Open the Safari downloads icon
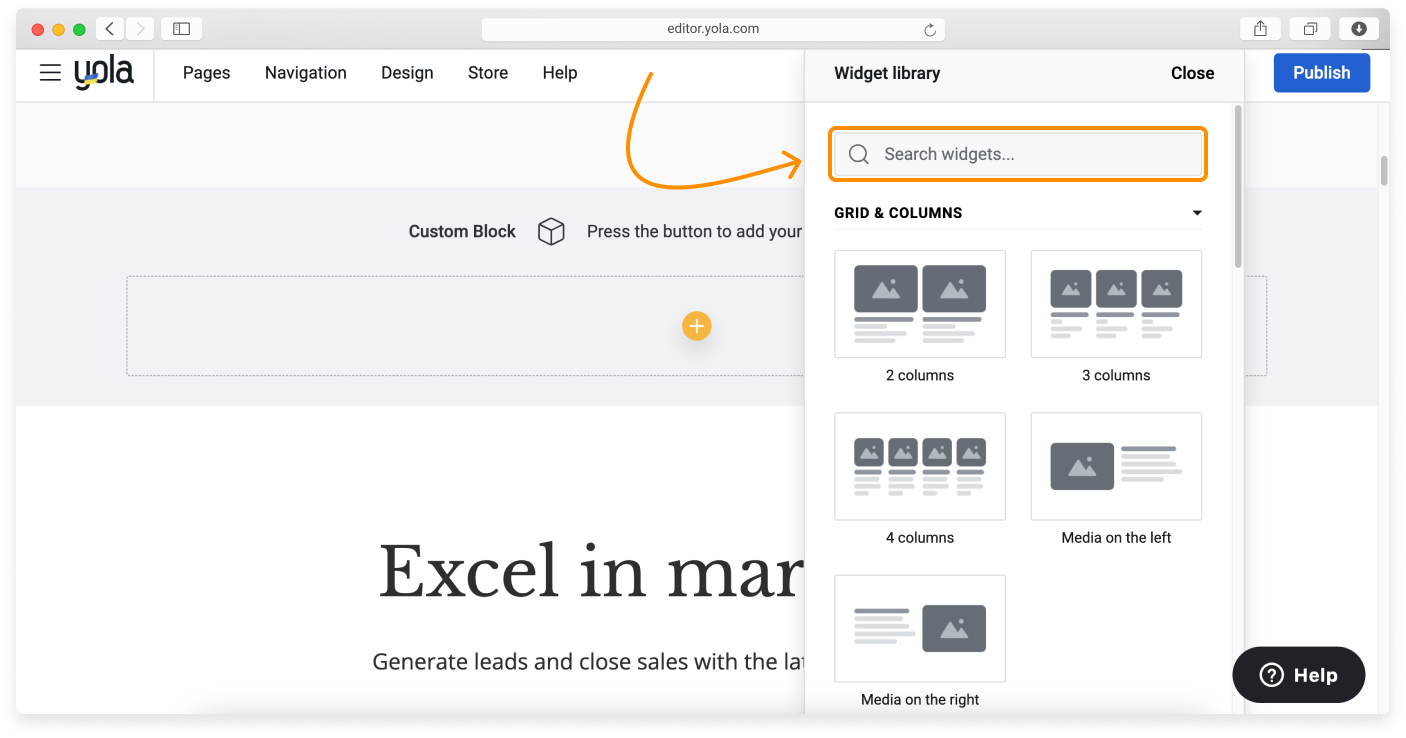Image resolution: width=1406 pixels, height=738 pixels. pyautogui.click(x=1358, y=29)
